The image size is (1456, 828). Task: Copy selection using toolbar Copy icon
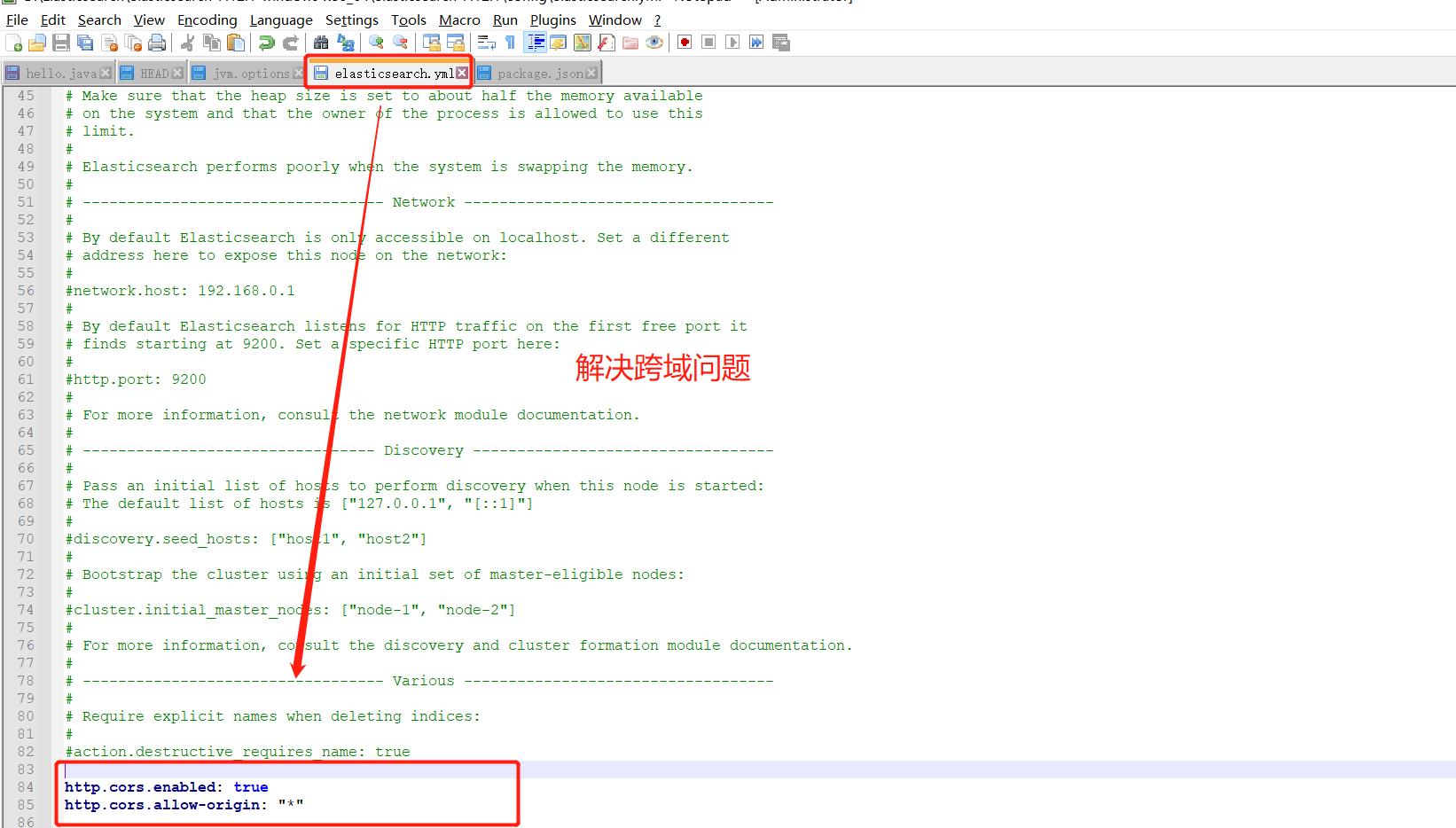click(211, 43)
